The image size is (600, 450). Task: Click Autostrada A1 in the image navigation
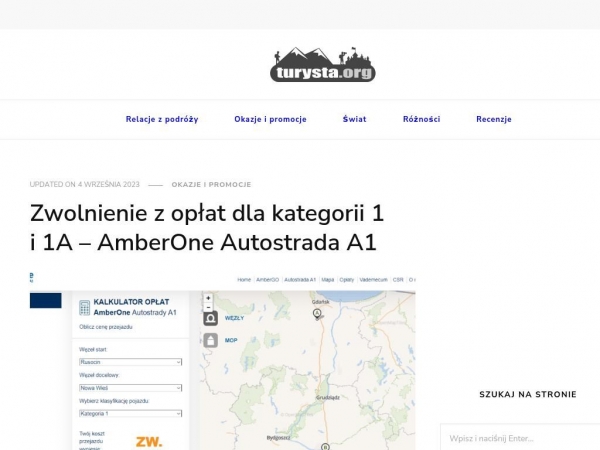pyautogui.click(x=300, y=280)
